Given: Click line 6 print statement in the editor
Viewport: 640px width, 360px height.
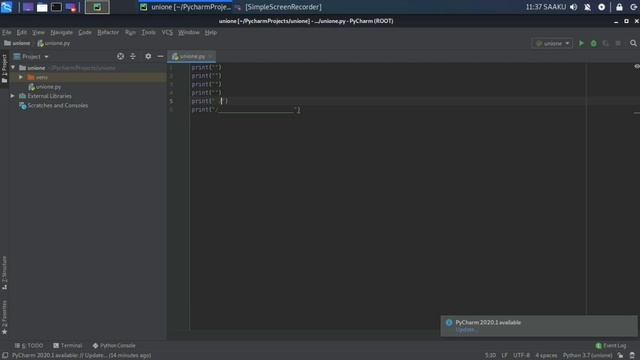Looking at the screenshot, I should pyautogui.click(x=246, y=110).
